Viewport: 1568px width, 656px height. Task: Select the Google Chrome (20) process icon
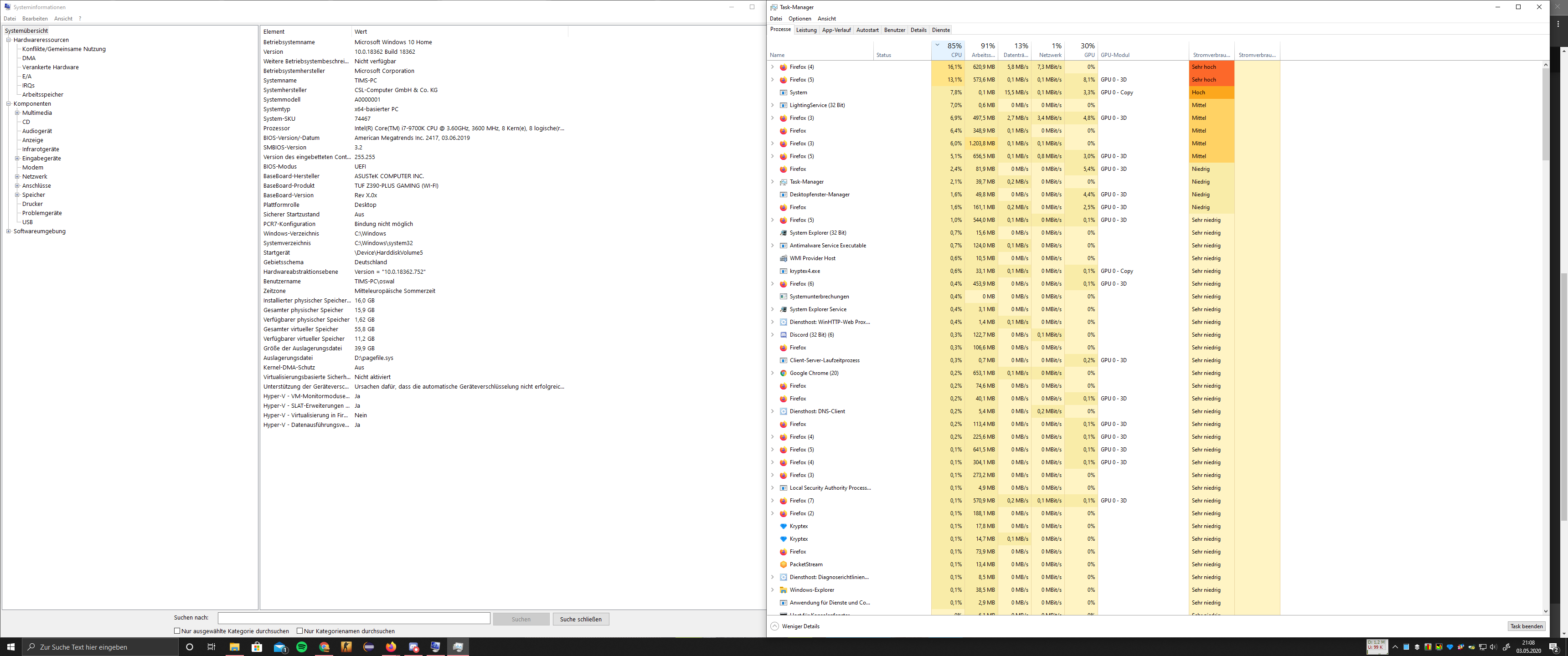click(x=784, y=373)
